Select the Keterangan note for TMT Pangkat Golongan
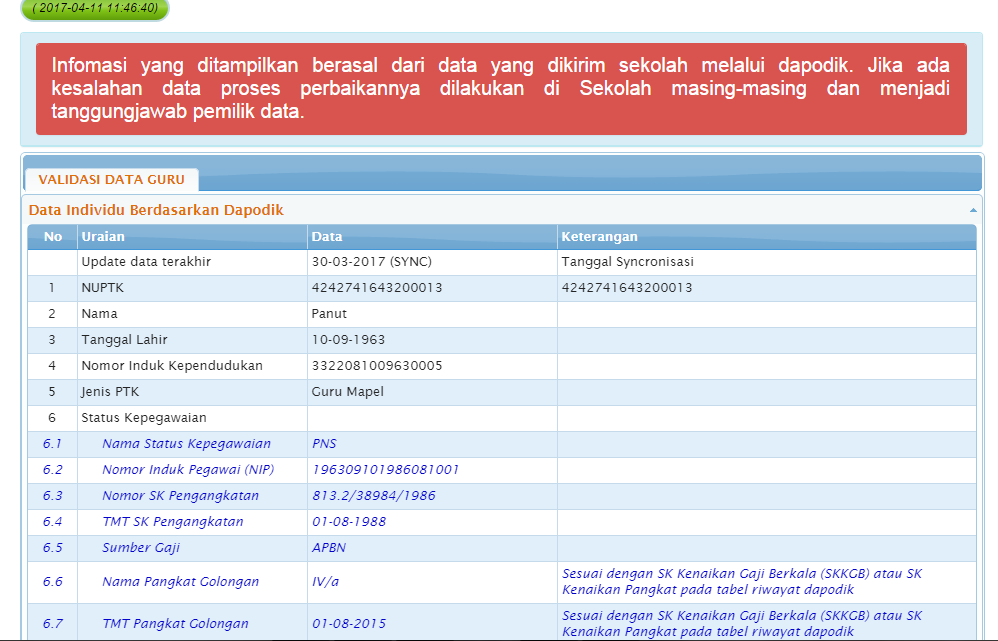Viewport: 998px width, 641px height. pyautogui.click(x=742, y=624)
